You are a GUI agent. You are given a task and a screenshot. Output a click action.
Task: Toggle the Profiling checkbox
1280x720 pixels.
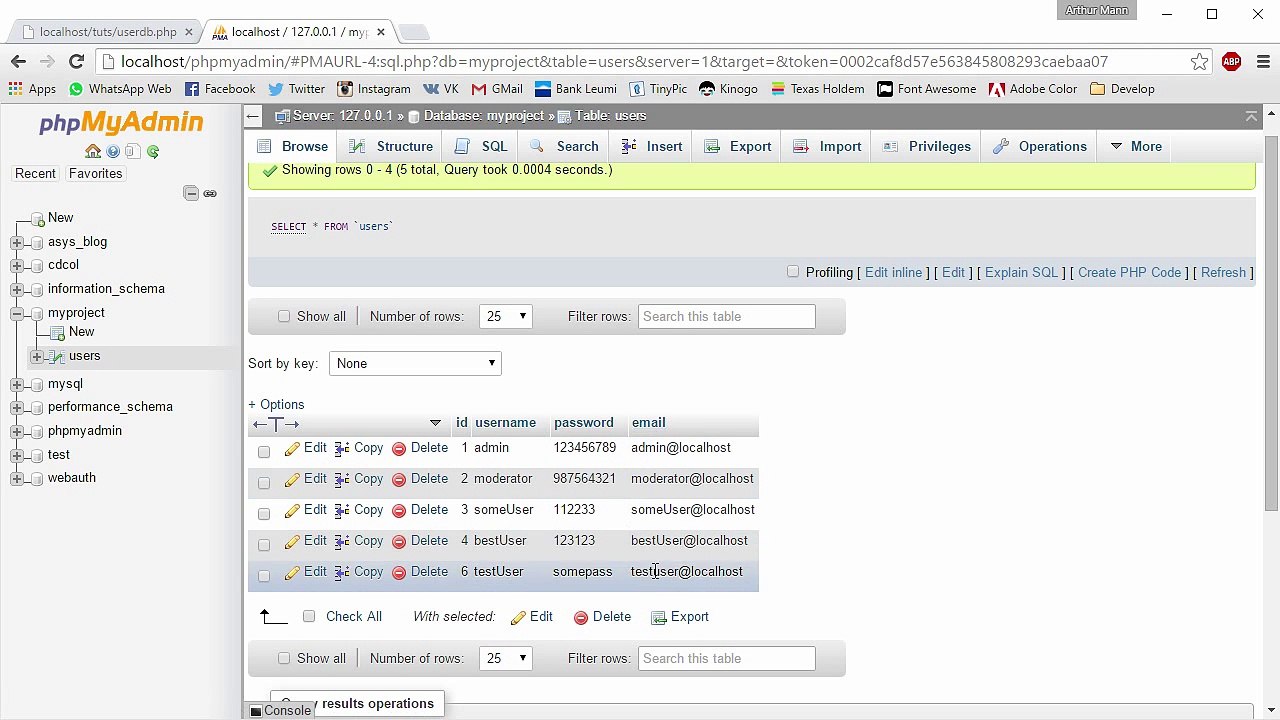coord(793,271)
